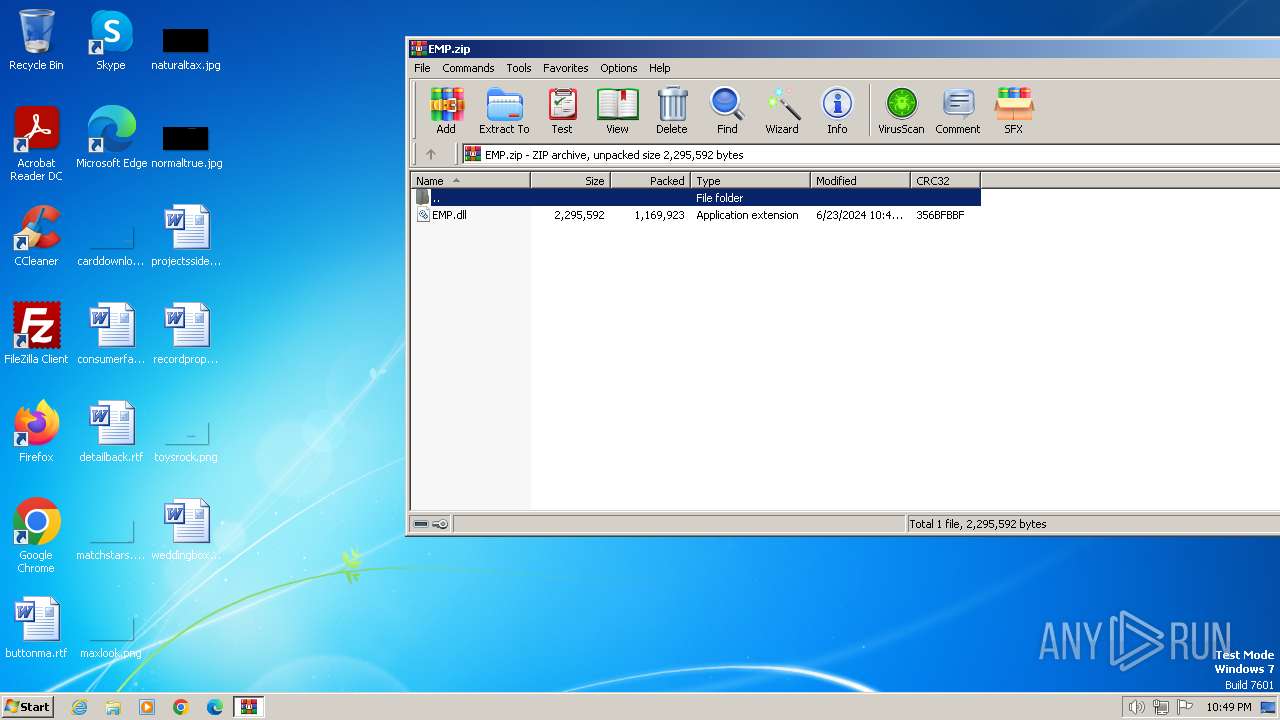
Task: Click the taskbar clock showing 10:49 PM
Action: tap(1229, 707)
